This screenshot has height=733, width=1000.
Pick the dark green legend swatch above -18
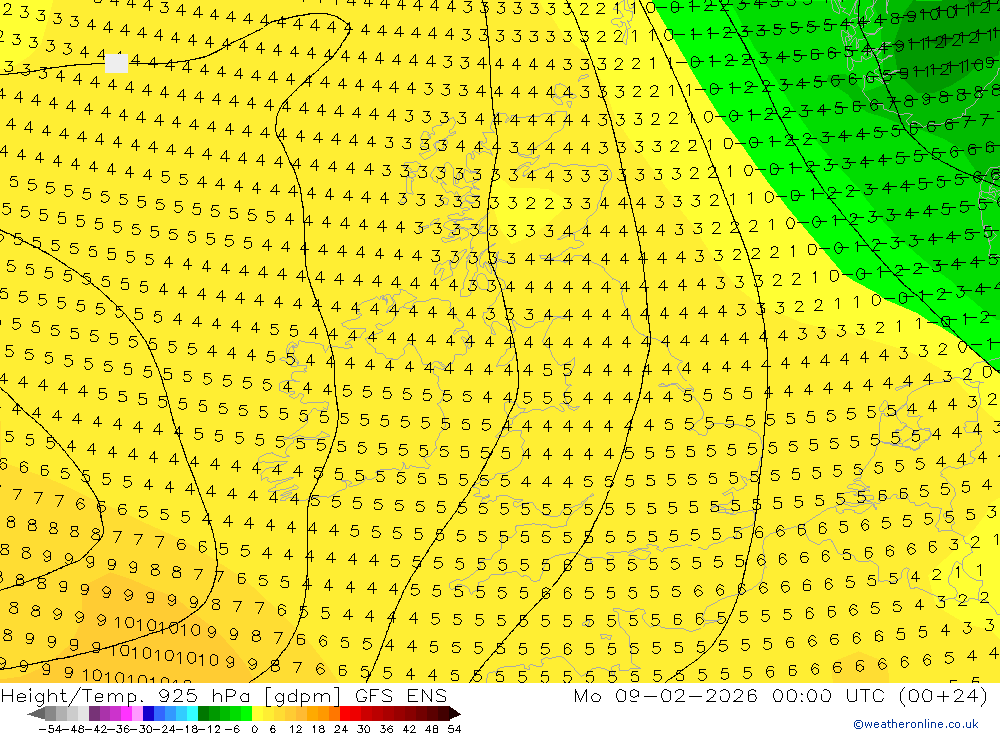click(203, 714)
